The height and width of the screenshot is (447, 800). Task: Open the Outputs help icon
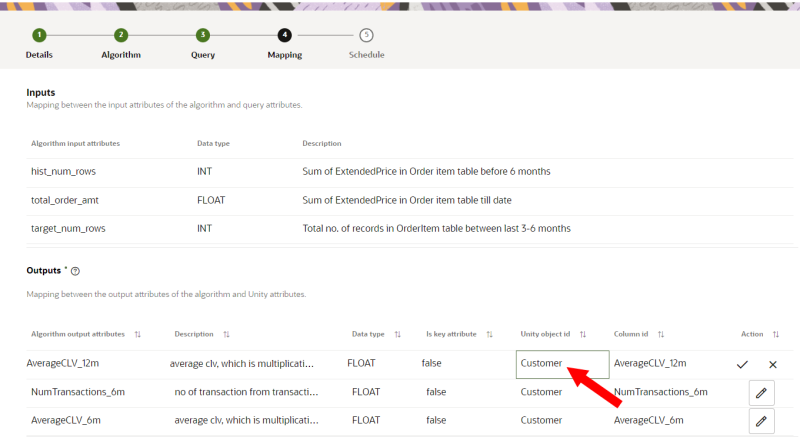click(76, 271)
